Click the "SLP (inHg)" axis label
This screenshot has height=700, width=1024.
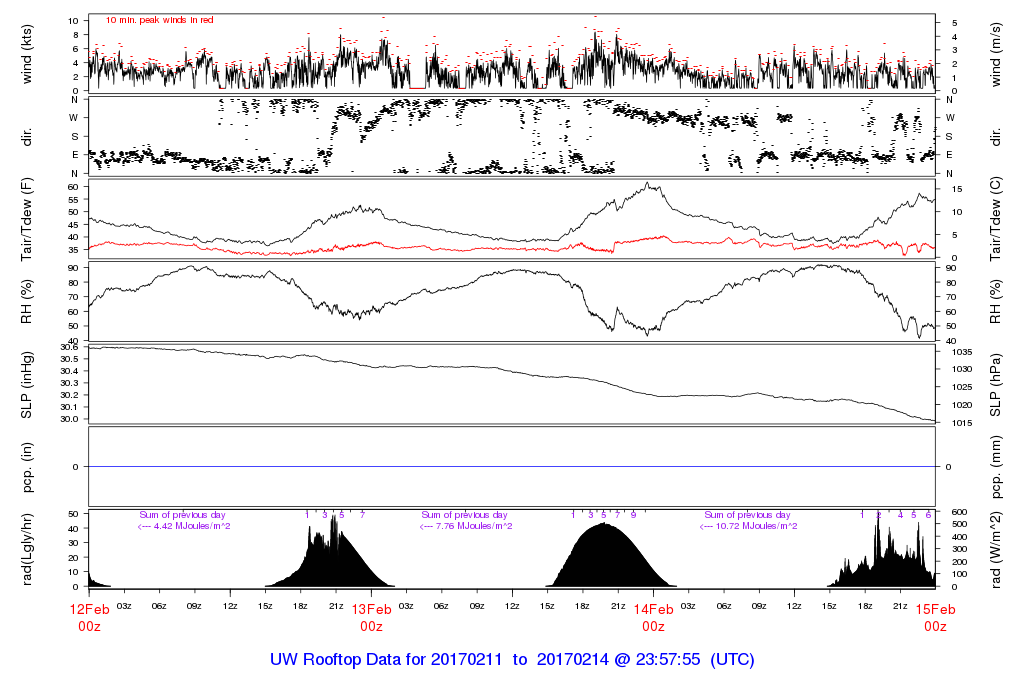coord(27,384)
